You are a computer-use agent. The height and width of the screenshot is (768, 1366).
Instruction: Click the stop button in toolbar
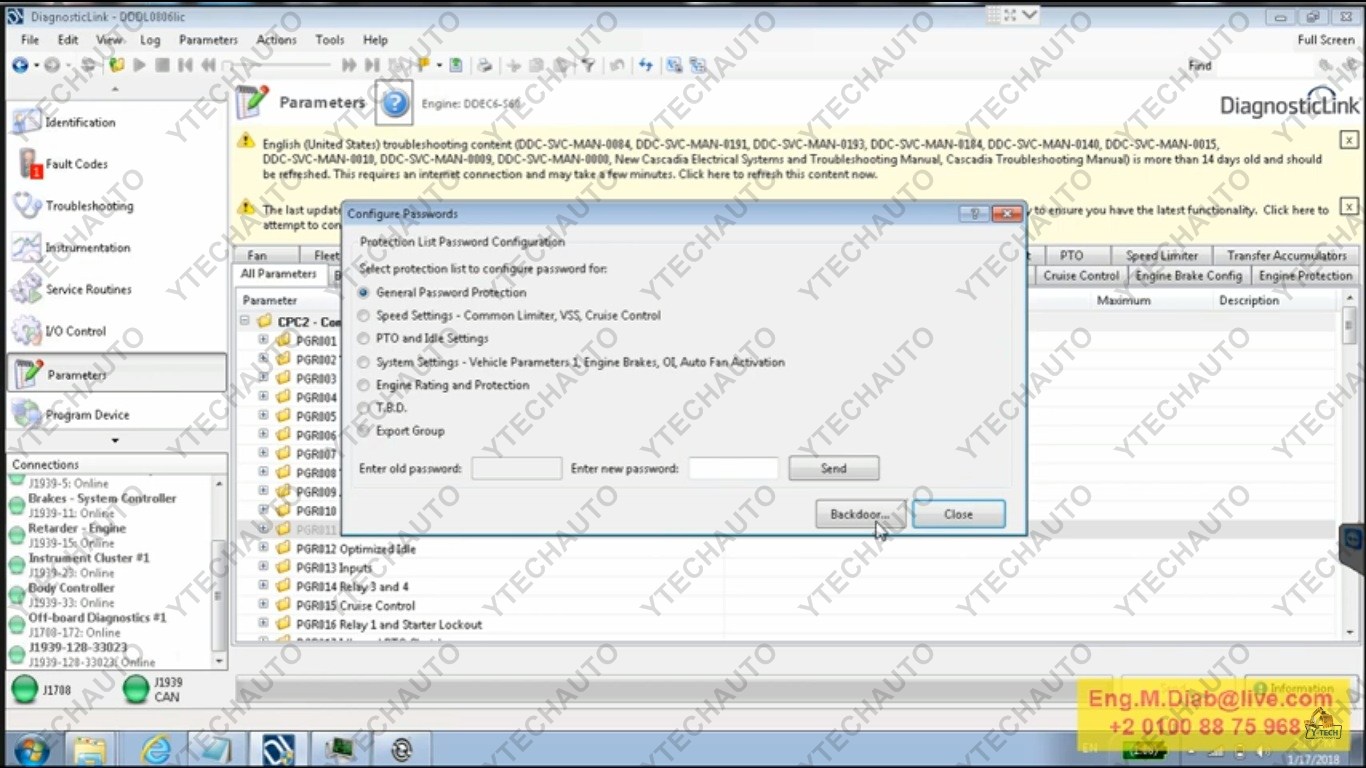[x=162, y=65]
